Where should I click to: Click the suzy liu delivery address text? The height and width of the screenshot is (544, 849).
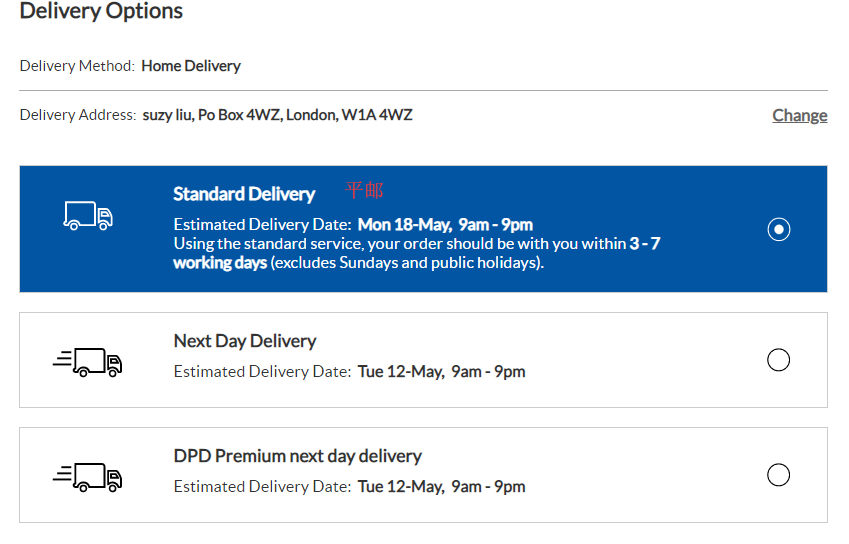tap(277, 115)
